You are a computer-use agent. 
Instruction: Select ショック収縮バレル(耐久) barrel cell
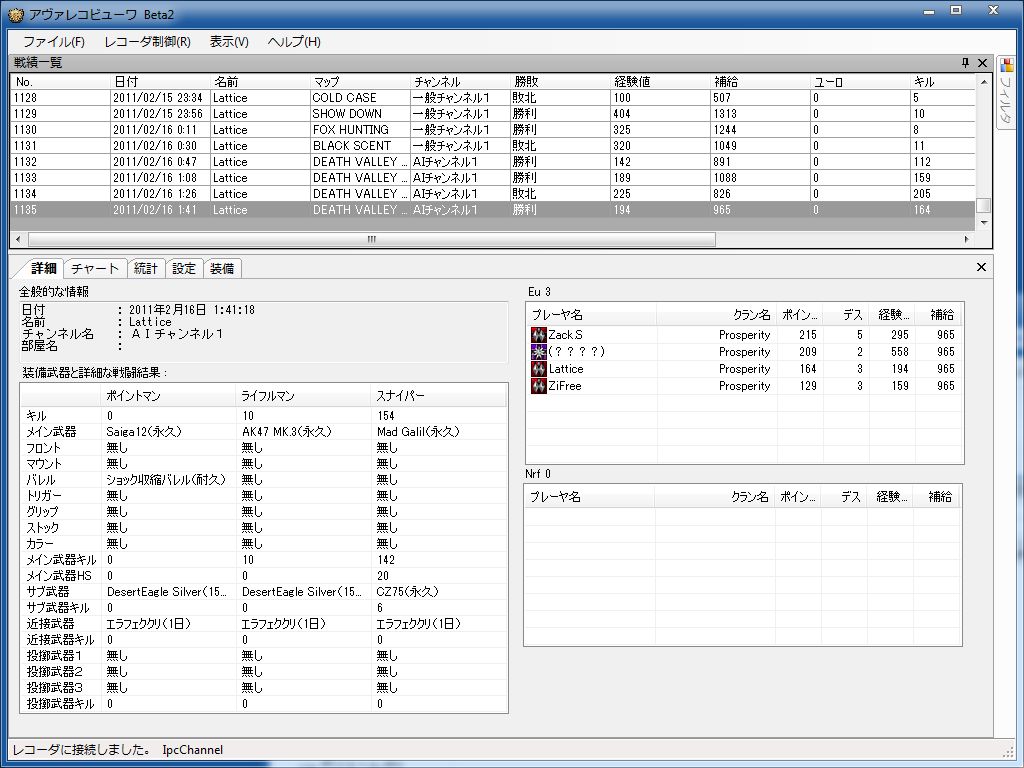(166, 480)
